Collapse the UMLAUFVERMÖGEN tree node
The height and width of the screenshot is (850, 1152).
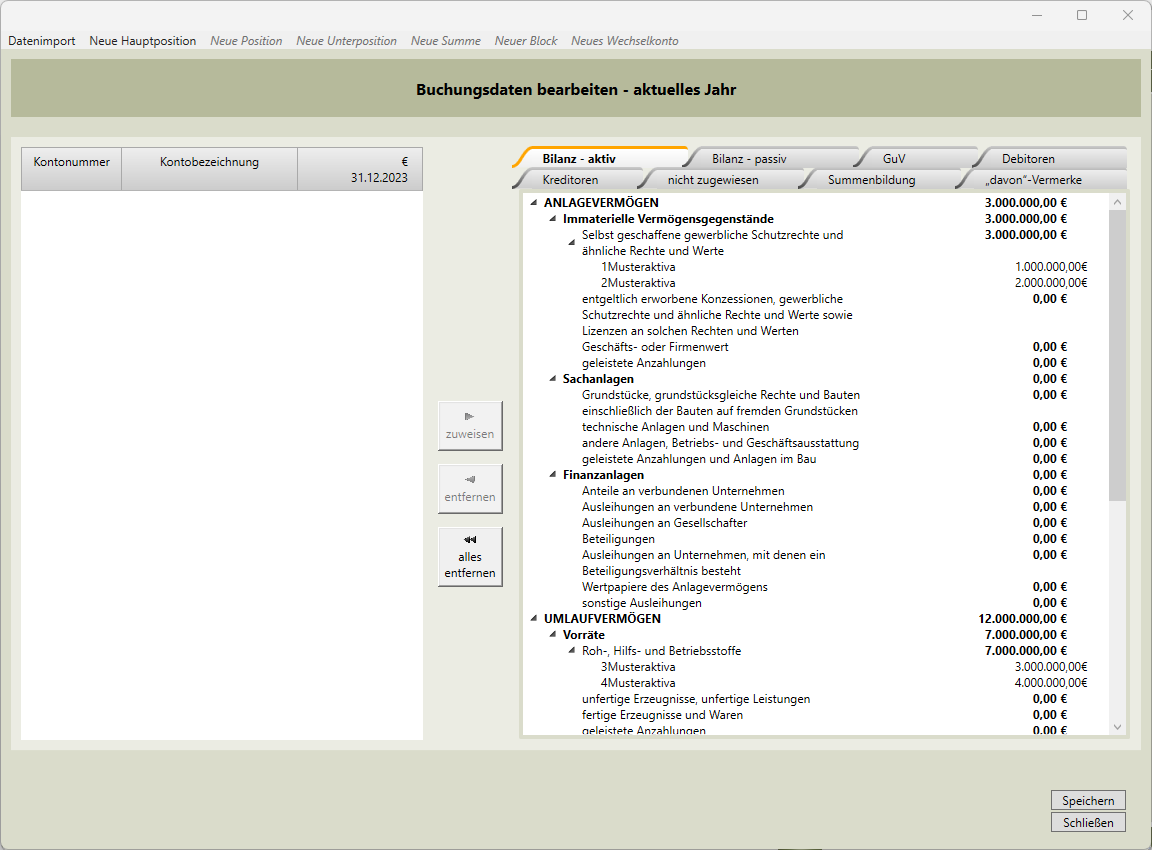pyautogui.click(x=533, y=619)
